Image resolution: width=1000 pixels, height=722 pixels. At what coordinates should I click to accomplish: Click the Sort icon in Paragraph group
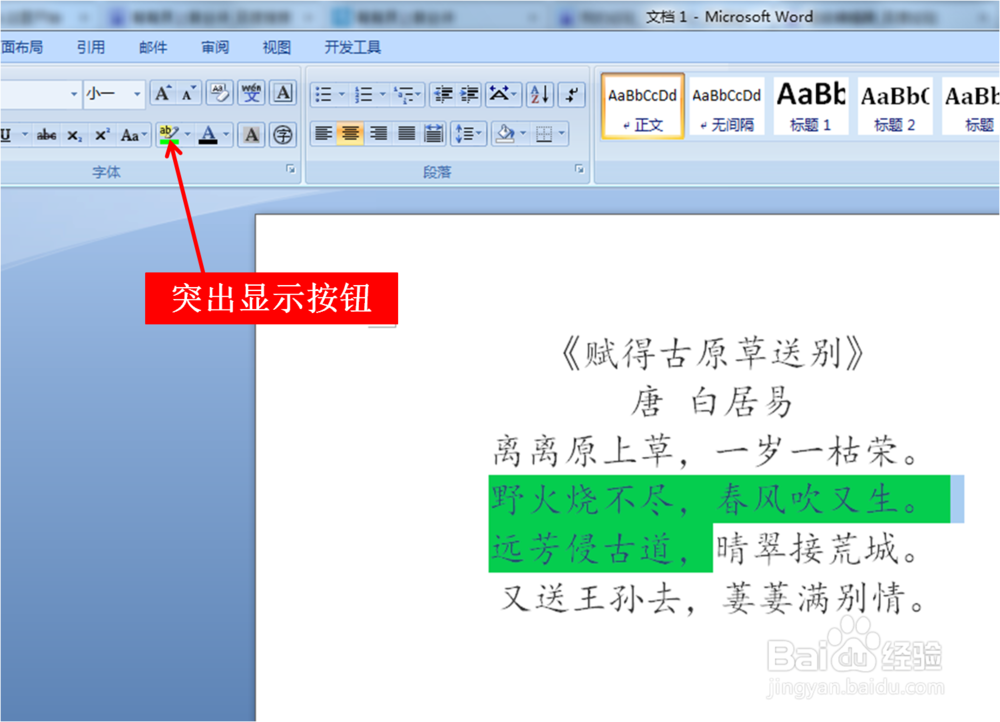[540, 93]
